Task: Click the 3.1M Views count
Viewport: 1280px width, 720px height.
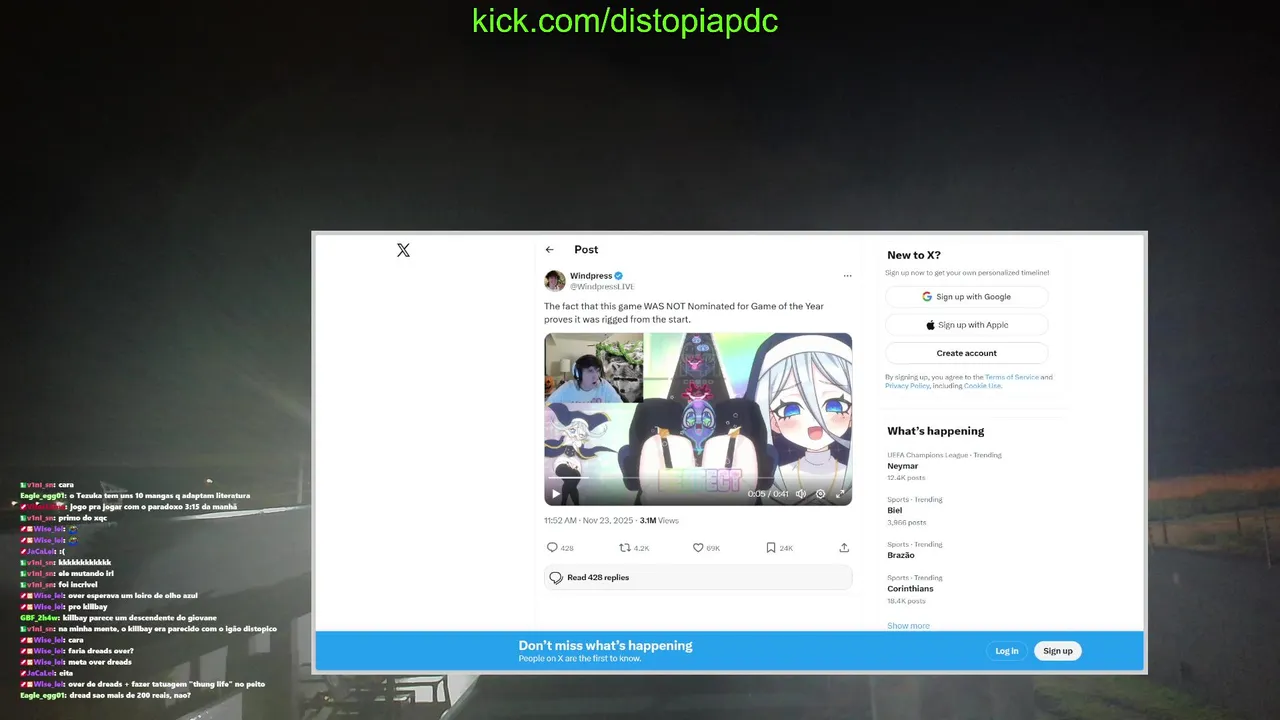Action: [x=659, y=521]
